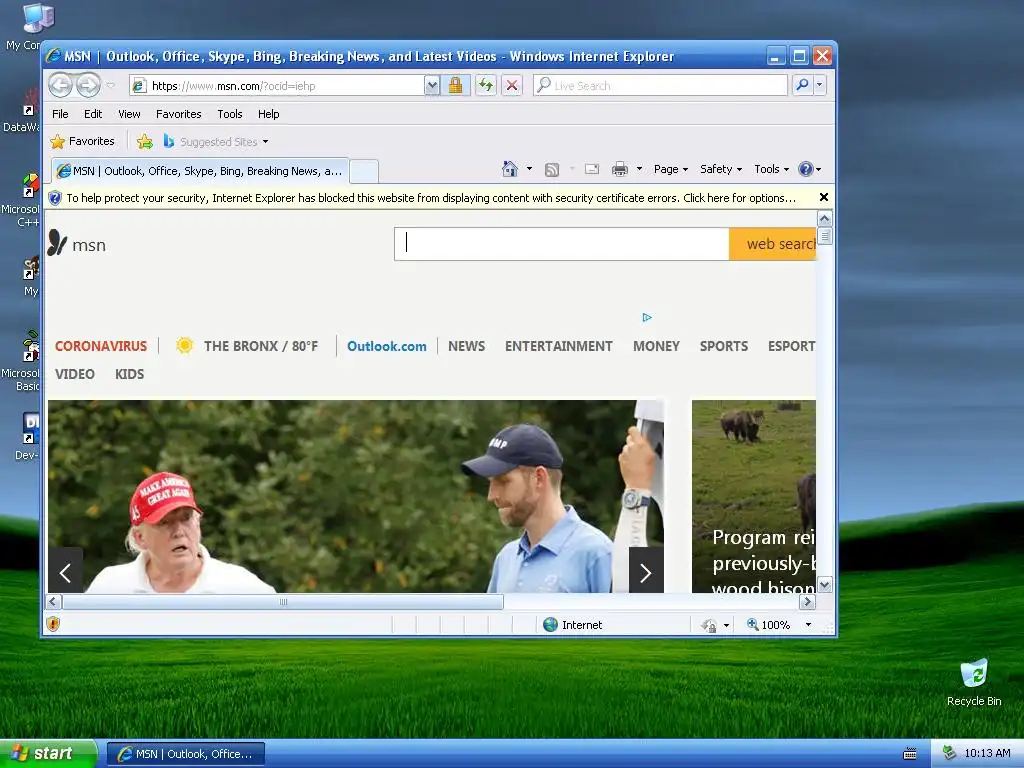Show previous slide with left chevron
Viewport: 1024px width, 768px height.
65,573
